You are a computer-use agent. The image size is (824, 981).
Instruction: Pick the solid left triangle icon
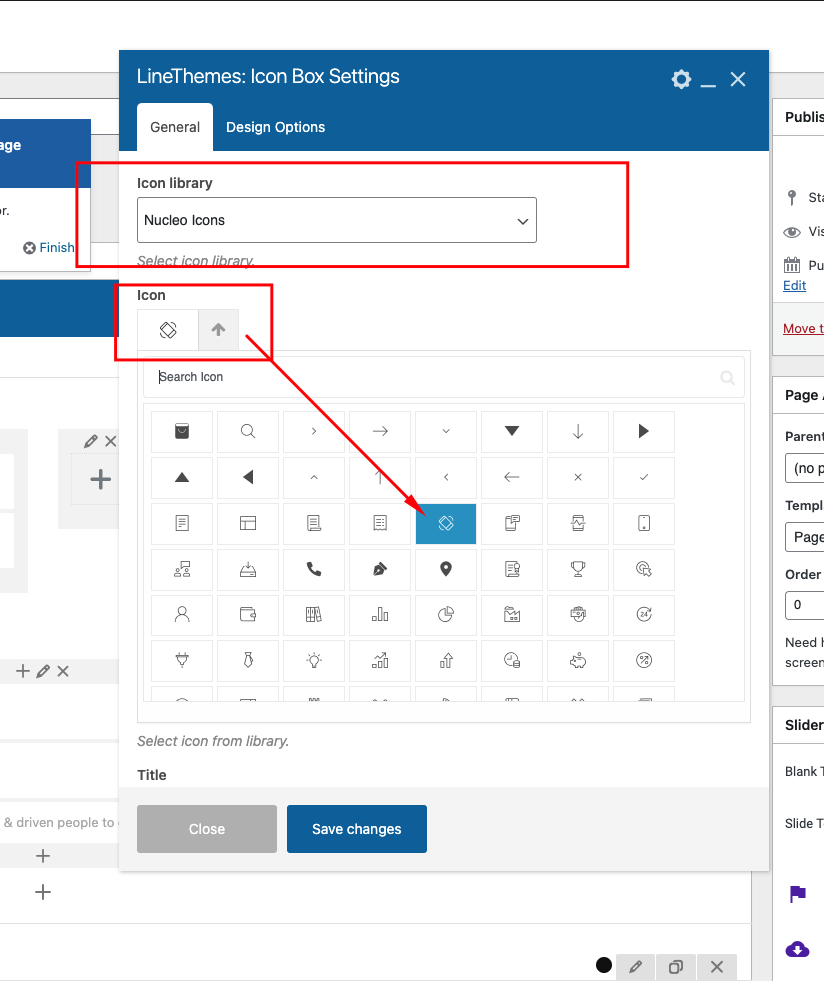click(248, 477)
